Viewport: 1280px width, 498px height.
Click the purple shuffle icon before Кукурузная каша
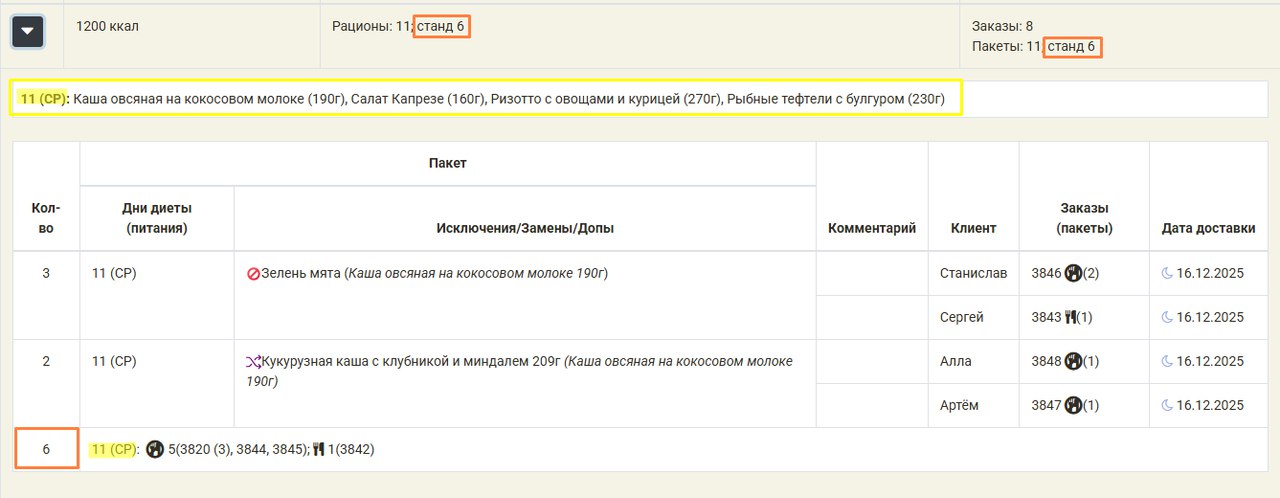click(x=253, y=362)
